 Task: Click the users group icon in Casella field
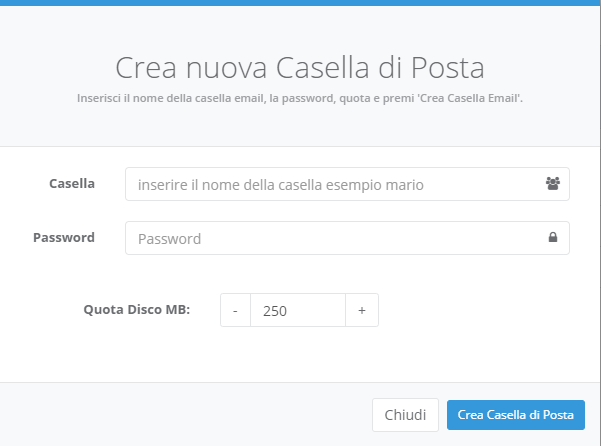tap(553, 184)
